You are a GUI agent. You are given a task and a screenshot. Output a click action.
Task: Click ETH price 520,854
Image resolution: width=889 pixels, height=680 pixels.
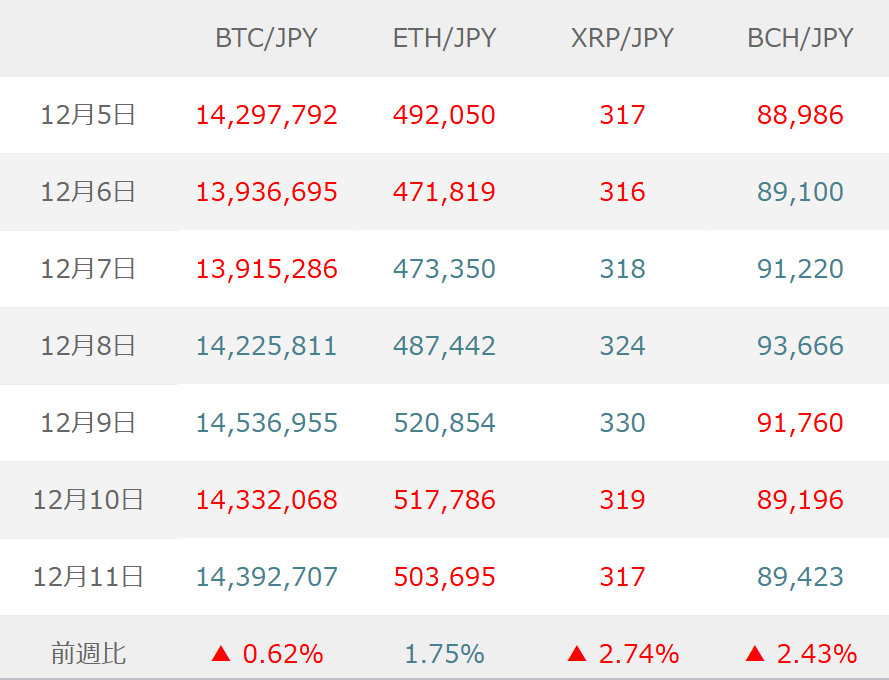point(444,423)
